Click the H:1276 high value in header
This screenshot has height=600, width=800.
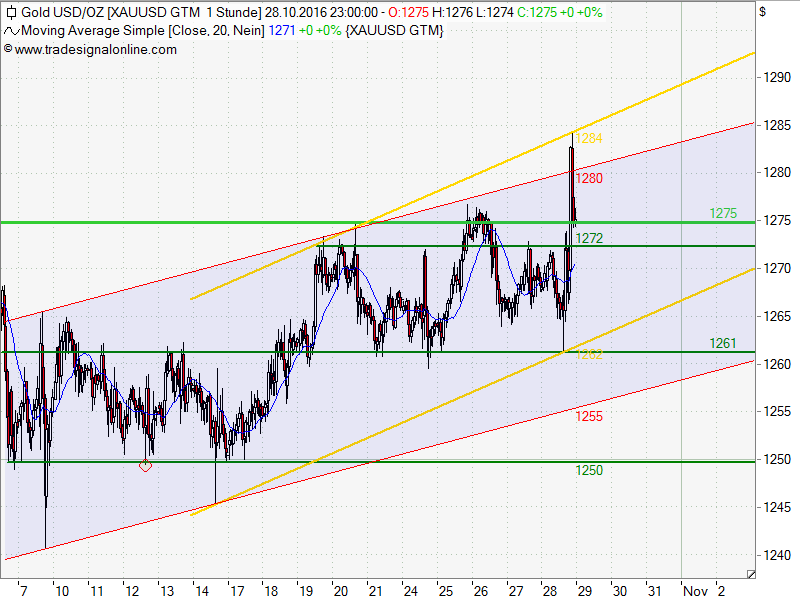[452, 12]
